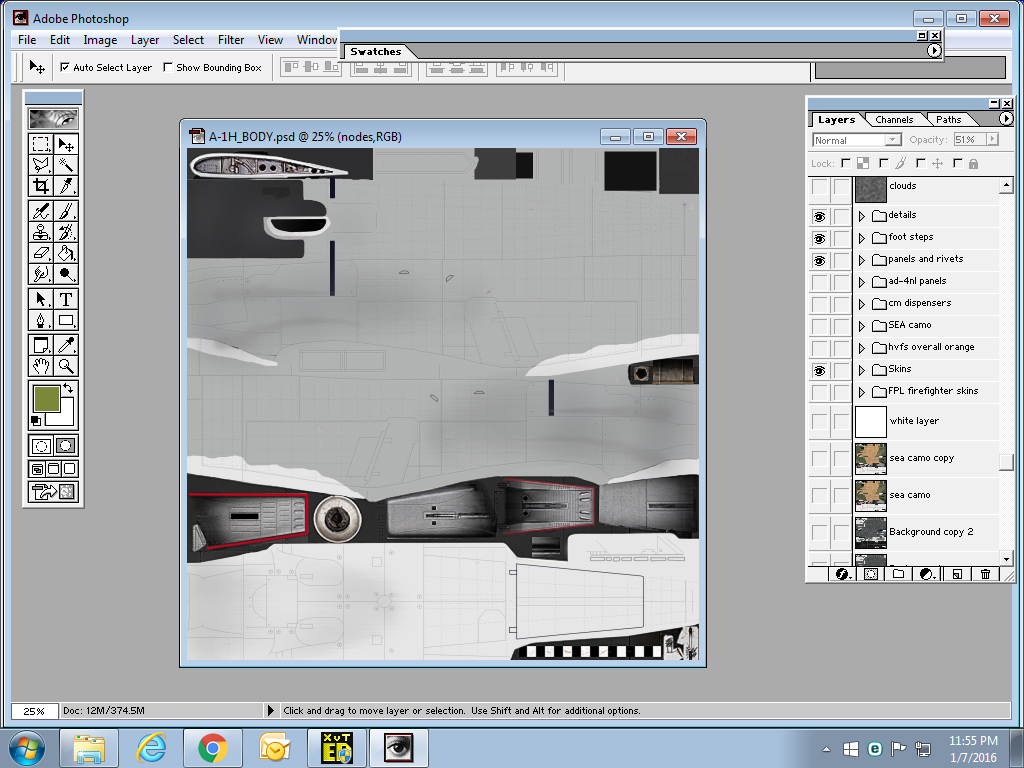Viewport: 1024px width, 768px height.
Task: Reset to default foreground and background colors
Action: point(36,421)
